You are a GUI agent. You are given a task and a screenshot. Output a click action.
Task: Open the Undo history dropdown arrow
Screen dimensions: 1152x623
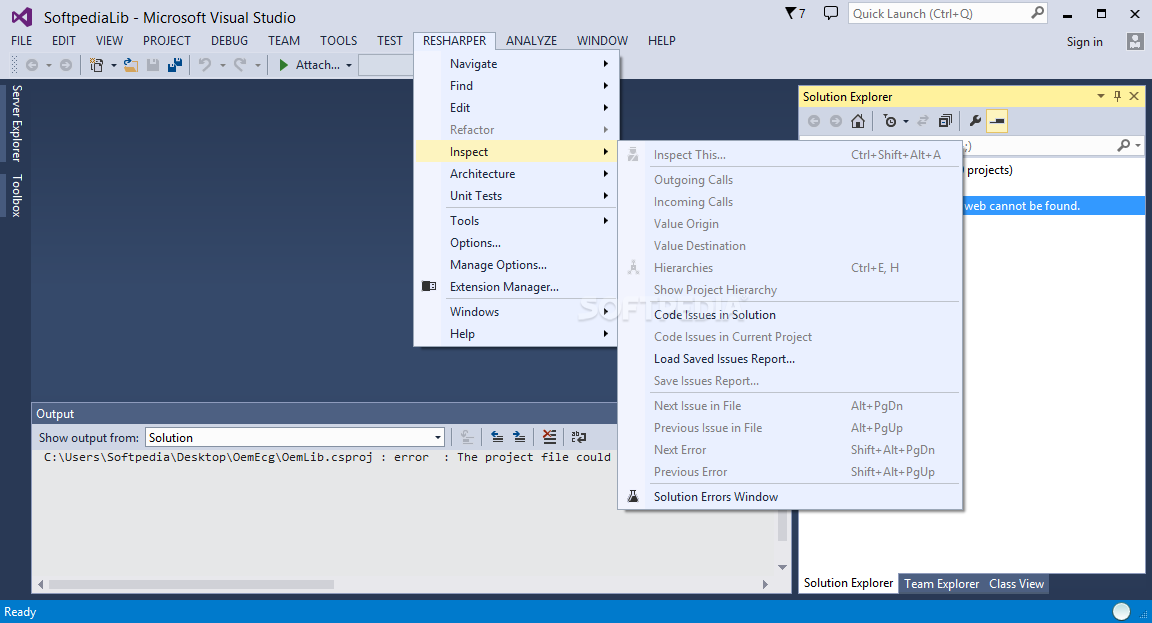(223, 65)
